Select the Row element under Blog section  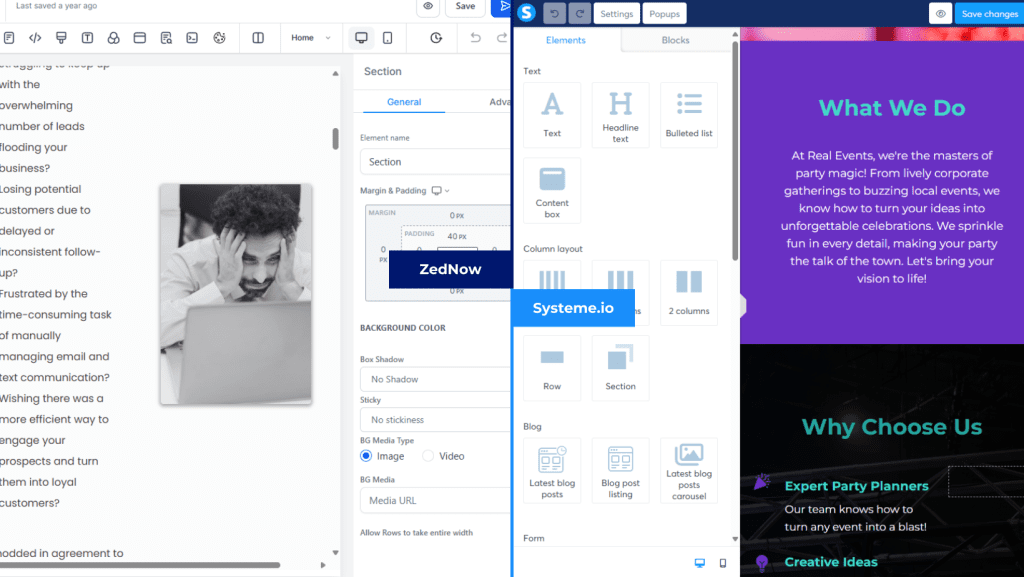click(552, 366)
